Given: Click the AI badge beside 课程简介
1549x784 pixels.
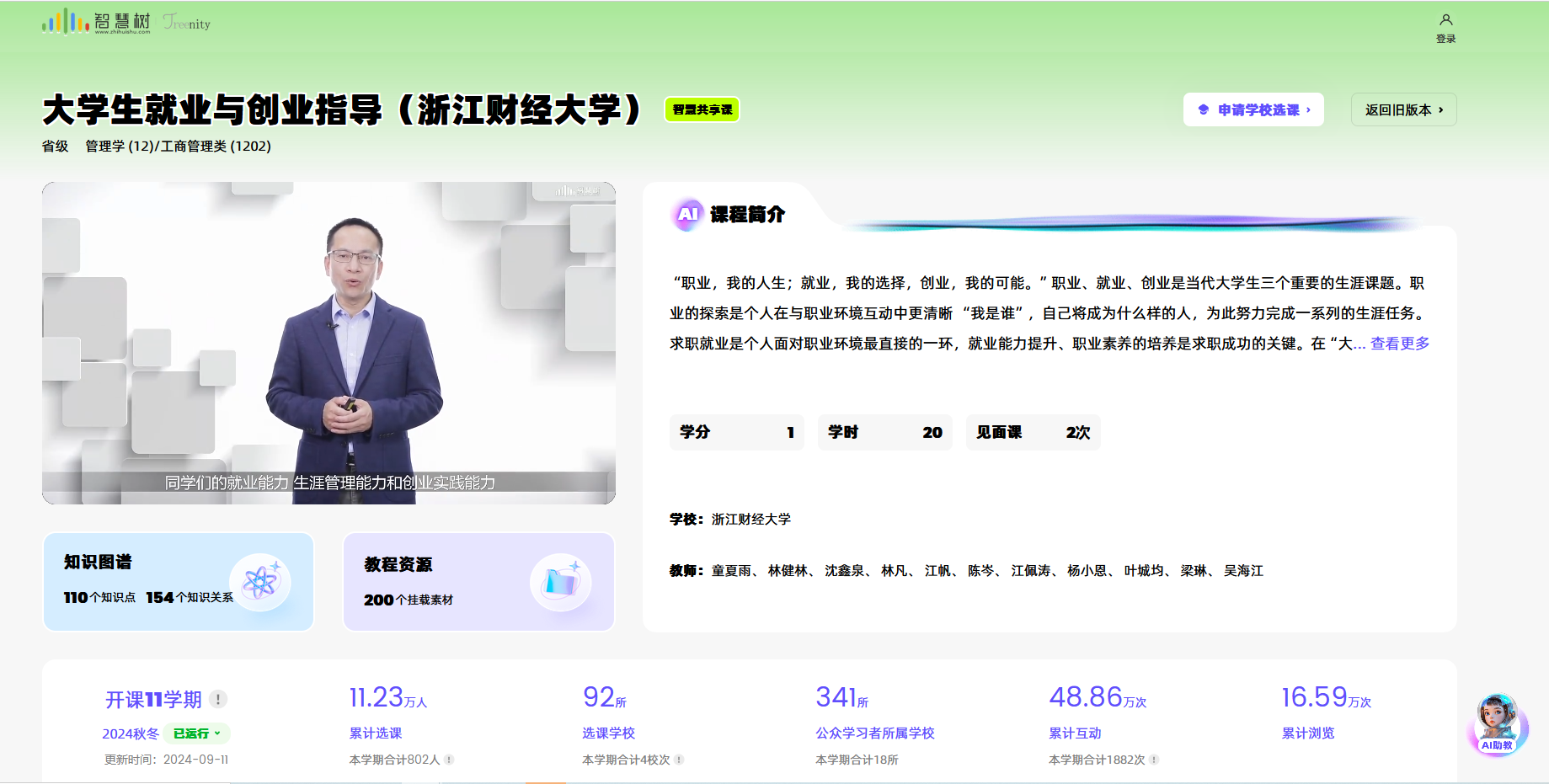Looking at the screenshot, I should pyautogui.click(x=687, y=215).
